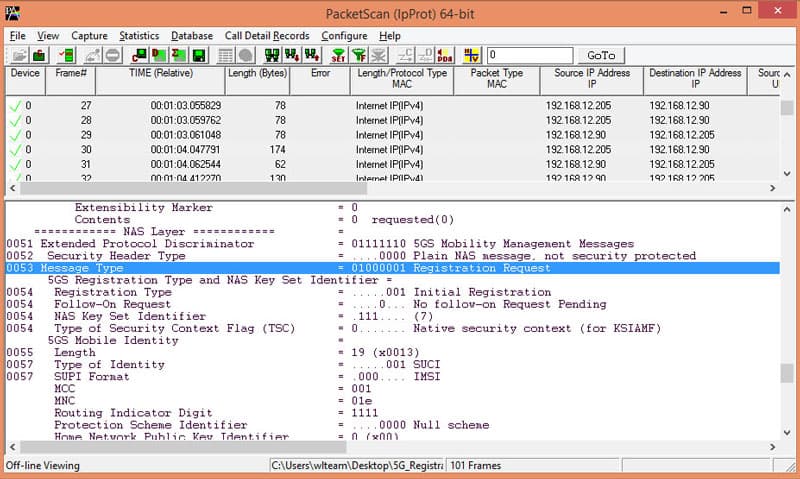Click the decode pane scroll-up arrow
Viewport: 800px width, 479px height.
click(x=787, y=209)
